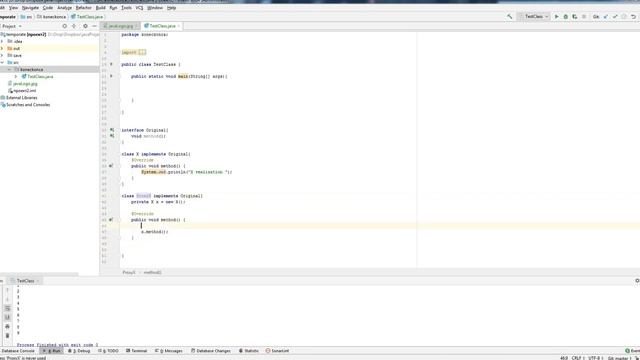Viewport: 640px width, 360px height.
Task: Open the Analyze menu
Action: [x=64, y=8]
